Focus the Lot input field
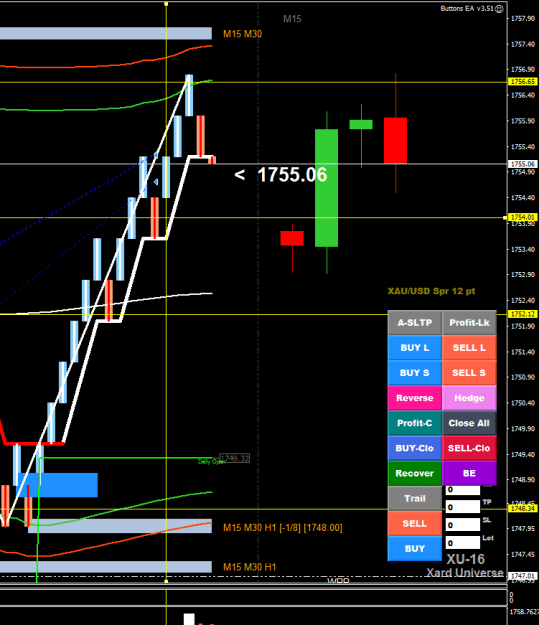The width and height of the screenshot is (539, 625). tap(463, 542)
